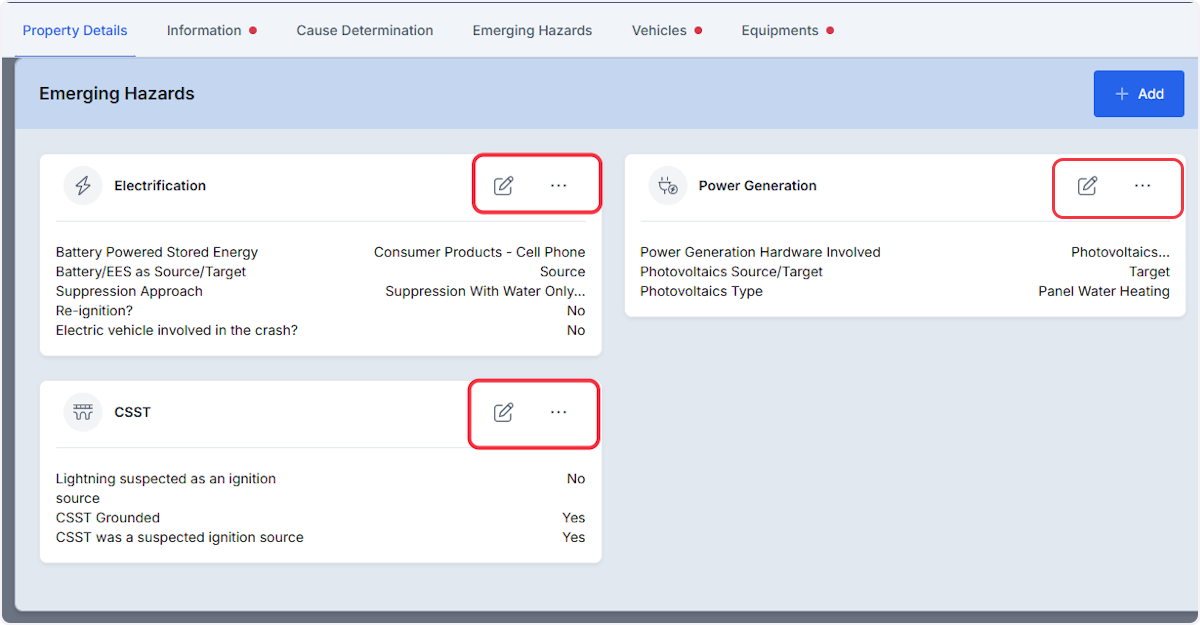The width and height of the screenshot is (1200, 625).
Task: Click the Suppression Approach label
Action: coord(129,291)
